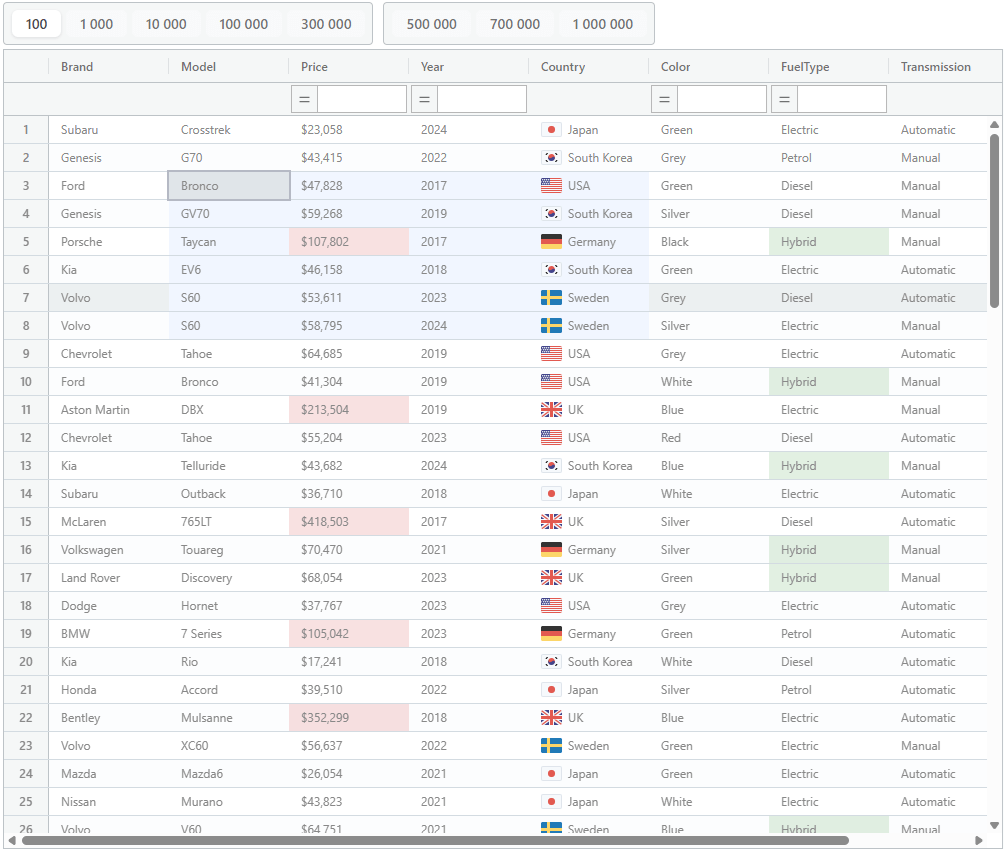The width and height of the screenshot is (1006, 851).
Task: Click the Japan flag in the Crosstrek row
Action: (x=551, y=130)
